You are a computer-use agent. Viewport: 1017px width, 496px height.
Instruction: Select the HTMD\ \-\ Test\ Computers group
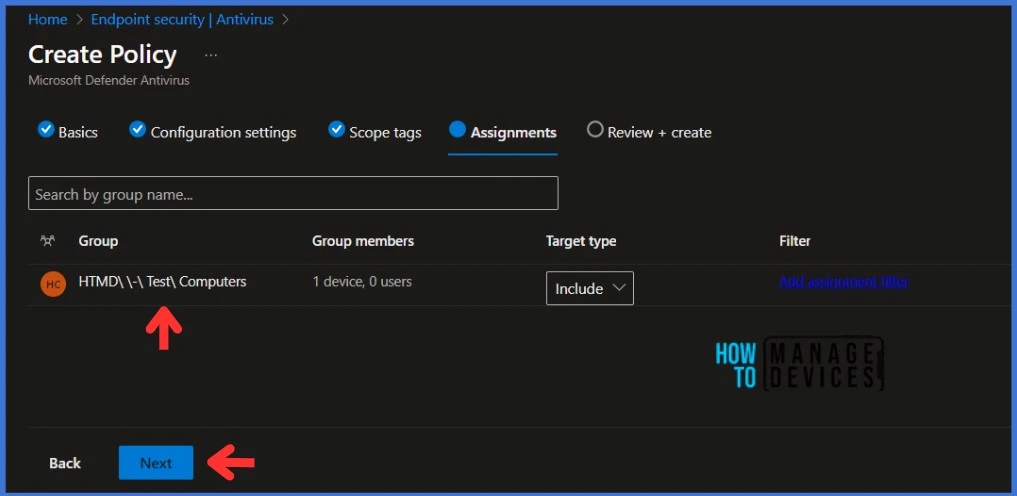(x=162, y=282)
